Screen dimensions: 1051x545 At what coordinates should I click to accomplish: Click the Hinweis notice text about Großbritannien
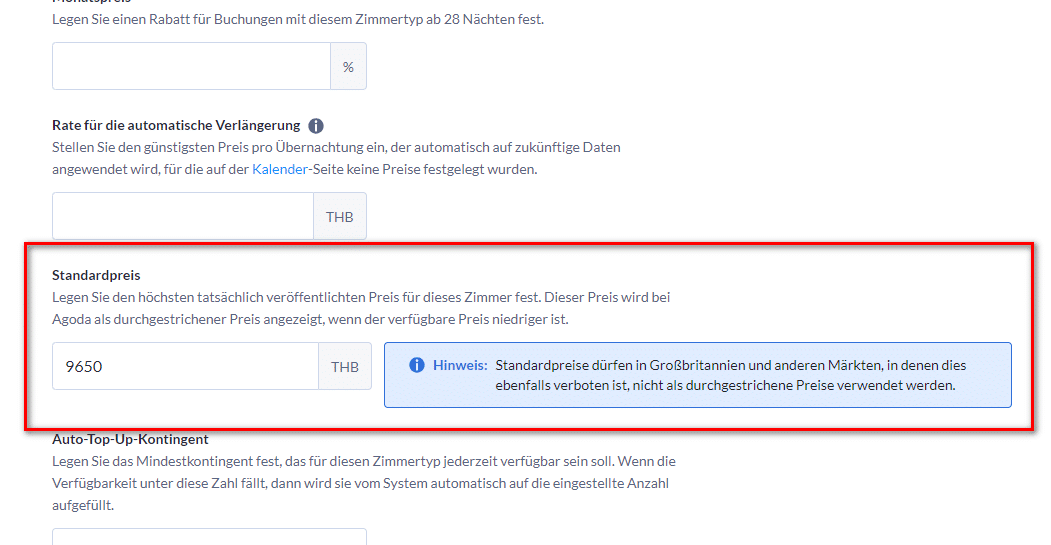[x=731, y=375]
